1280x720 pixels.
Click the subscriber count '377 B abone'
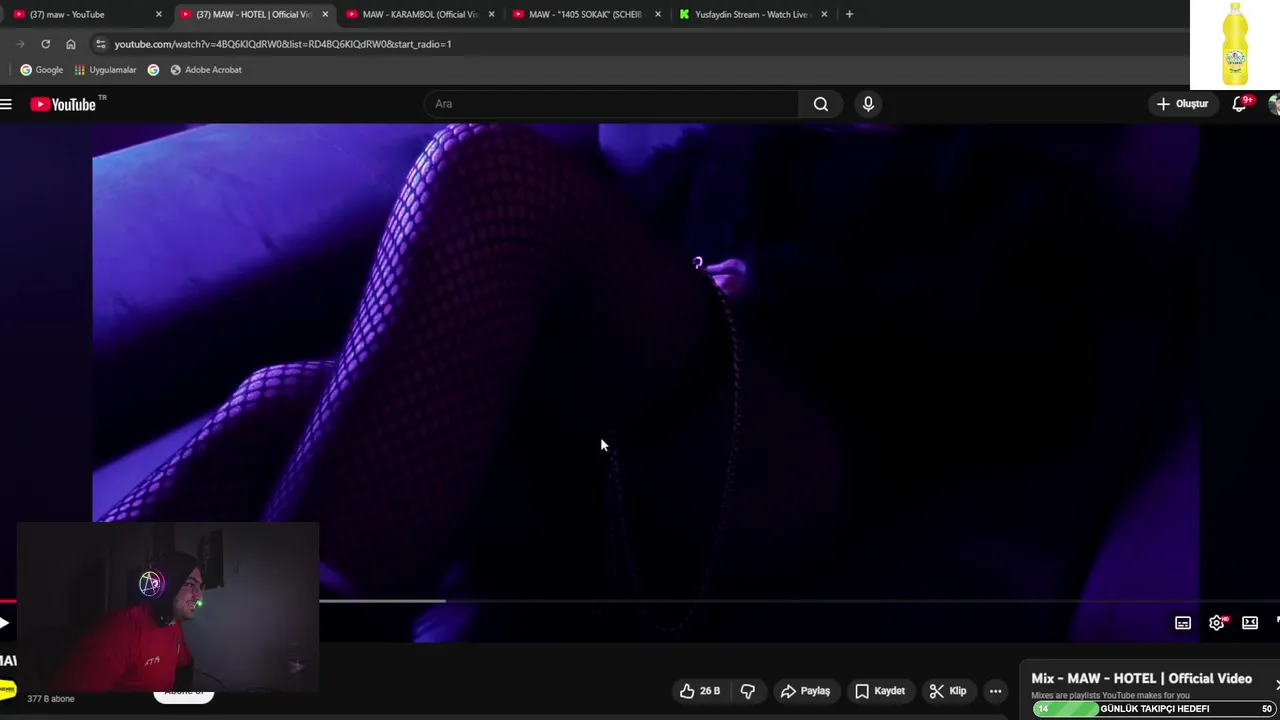[50, 699]
